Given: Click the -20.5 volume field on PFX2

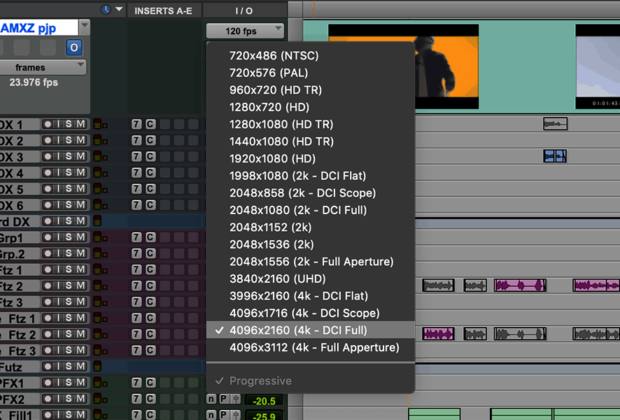Looking at the screenshot, I should (263, 400).
